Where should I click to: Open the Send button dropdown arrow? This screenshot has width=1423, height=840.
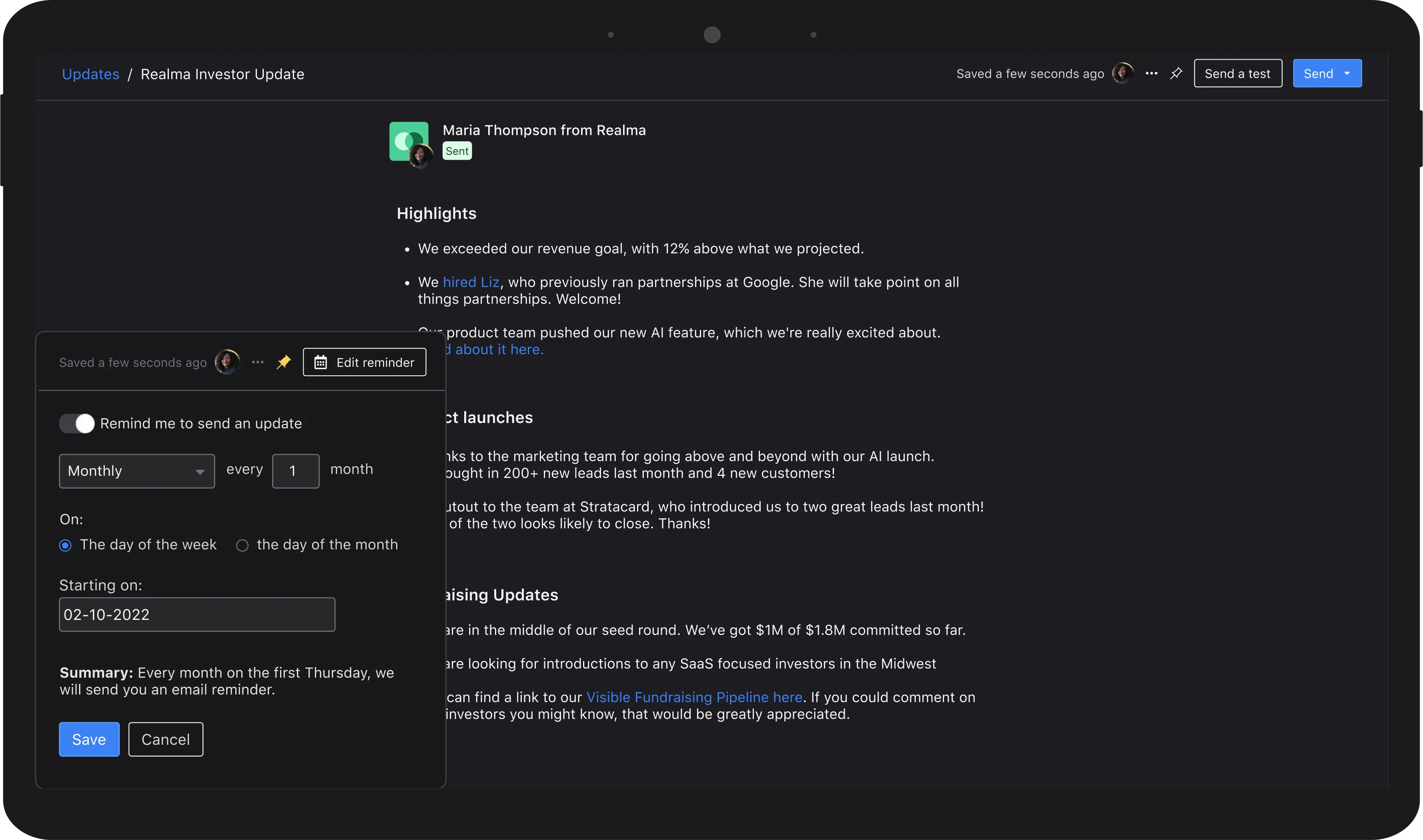point(1347,74)
